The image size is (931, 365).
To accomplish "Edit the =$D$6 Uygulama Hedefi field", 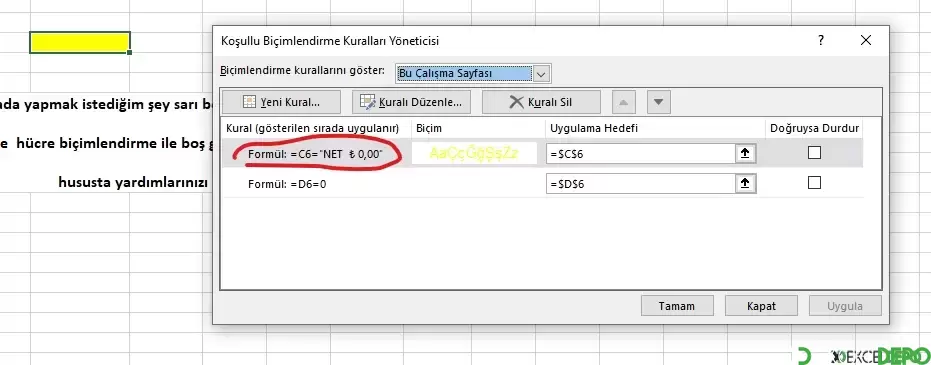I will pyautogui.click(x=642, y=184).
